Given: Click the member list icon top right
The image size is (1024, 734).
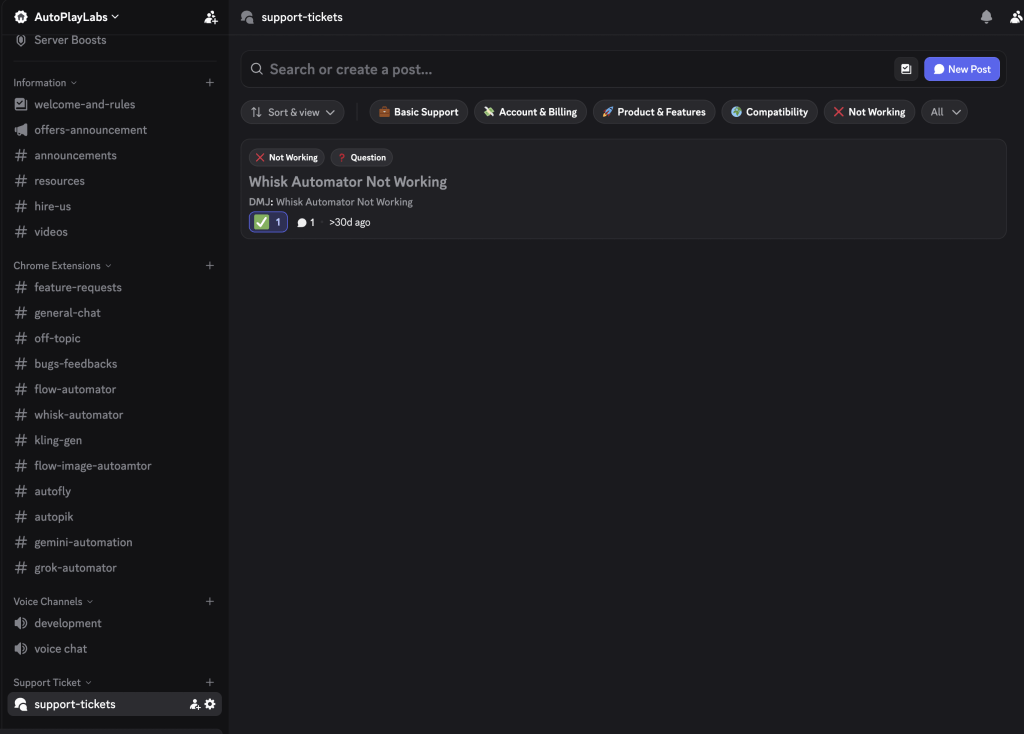Looking at the screenshot, I should tap(1016, 17).
